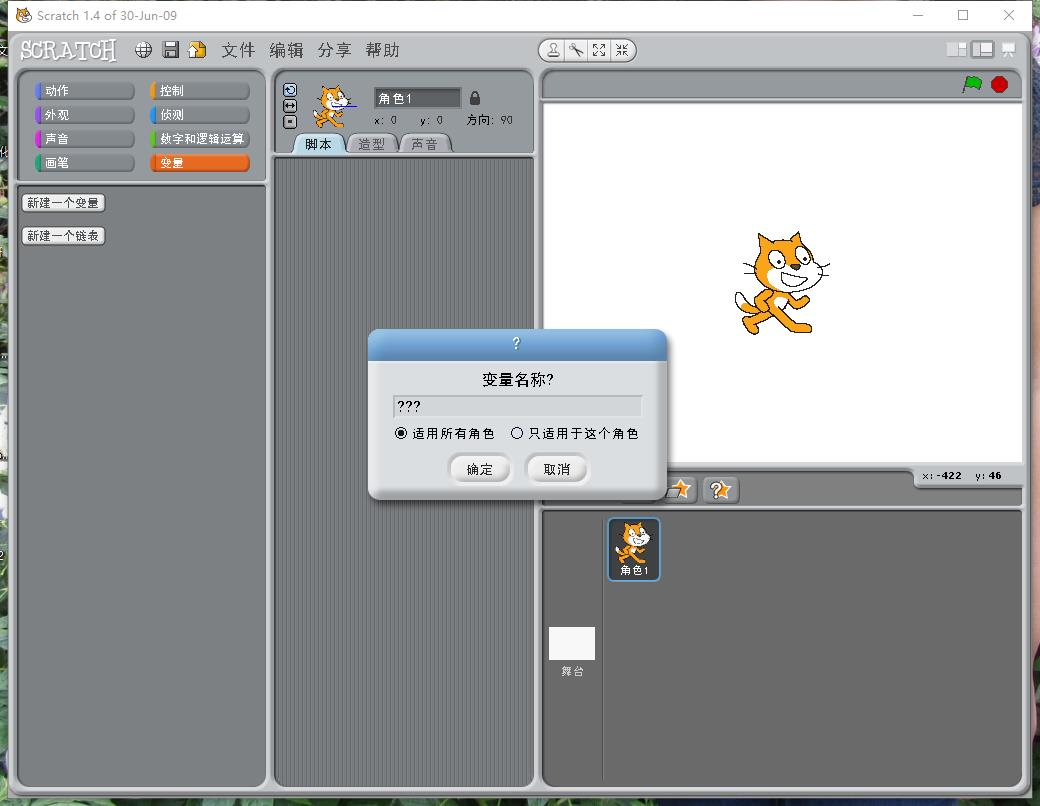
Task: Switch to the 声音 tab beside 造型
Action: 424,144
